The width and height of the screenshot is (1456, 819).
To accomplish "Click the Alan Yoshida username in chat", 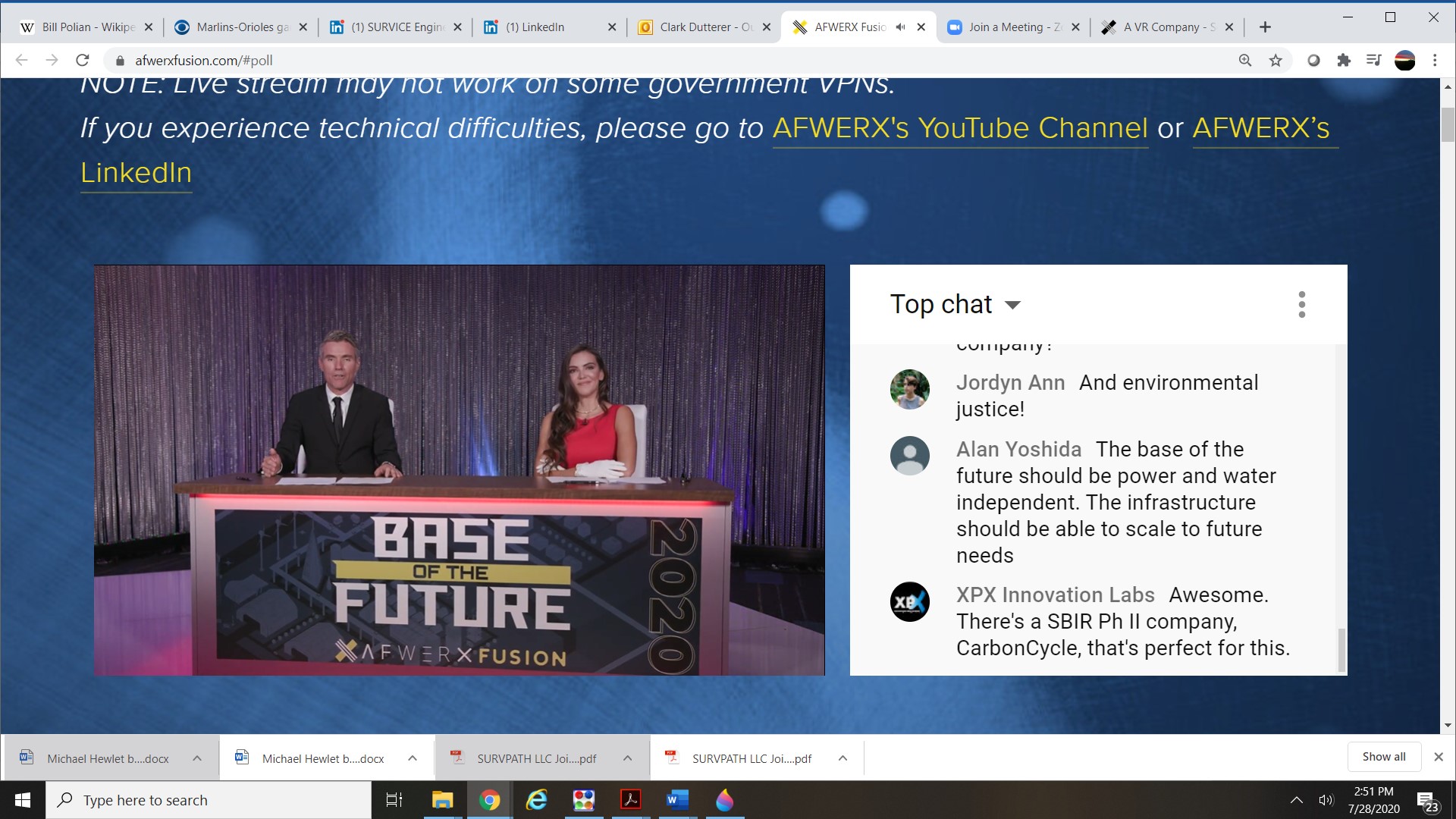I will [x=1018, y=449].
